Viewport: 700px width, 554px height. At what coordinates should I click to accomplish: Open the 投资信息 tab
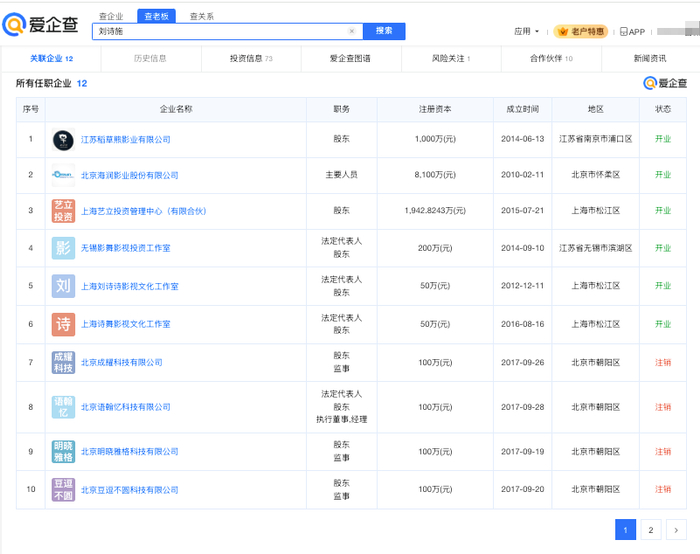[x=251, y=59]
